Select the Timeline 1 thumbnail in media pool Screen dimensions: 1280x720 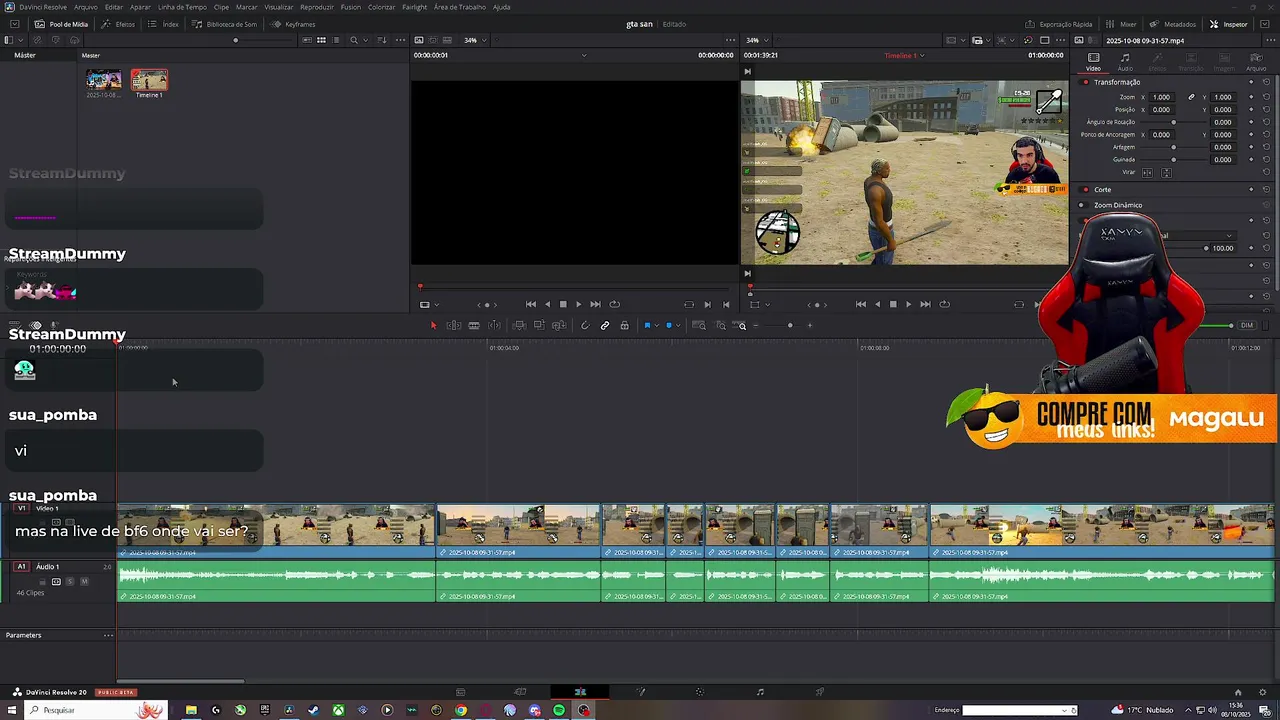coord(149,80)
